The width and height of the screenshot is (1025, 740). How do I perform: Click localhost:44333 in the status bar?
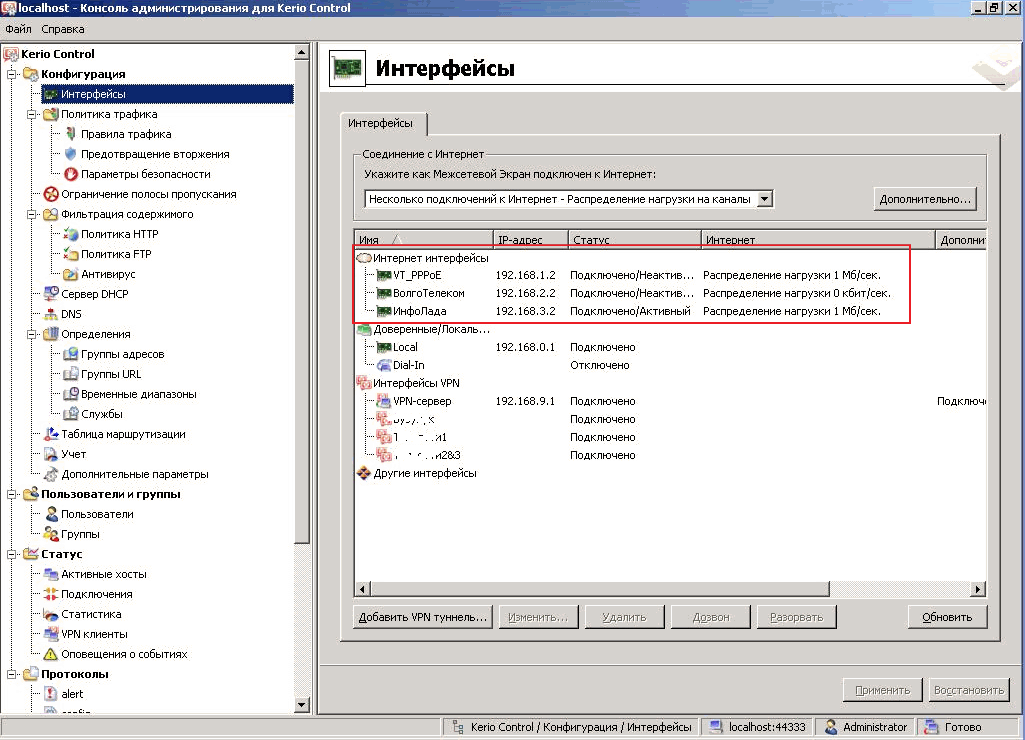[x=767, y=727]
